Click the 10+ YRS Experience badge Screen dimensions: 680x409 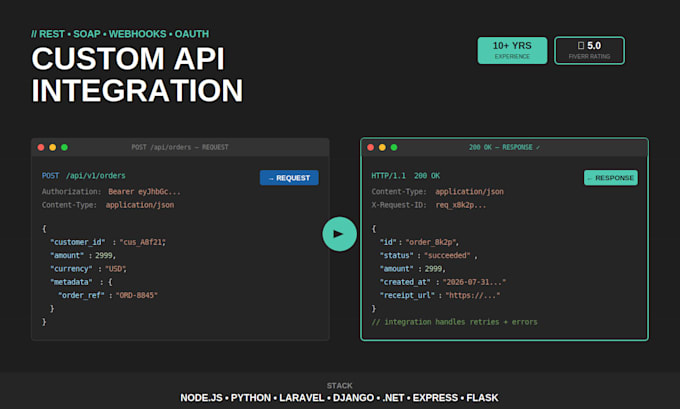coord(512,50)
